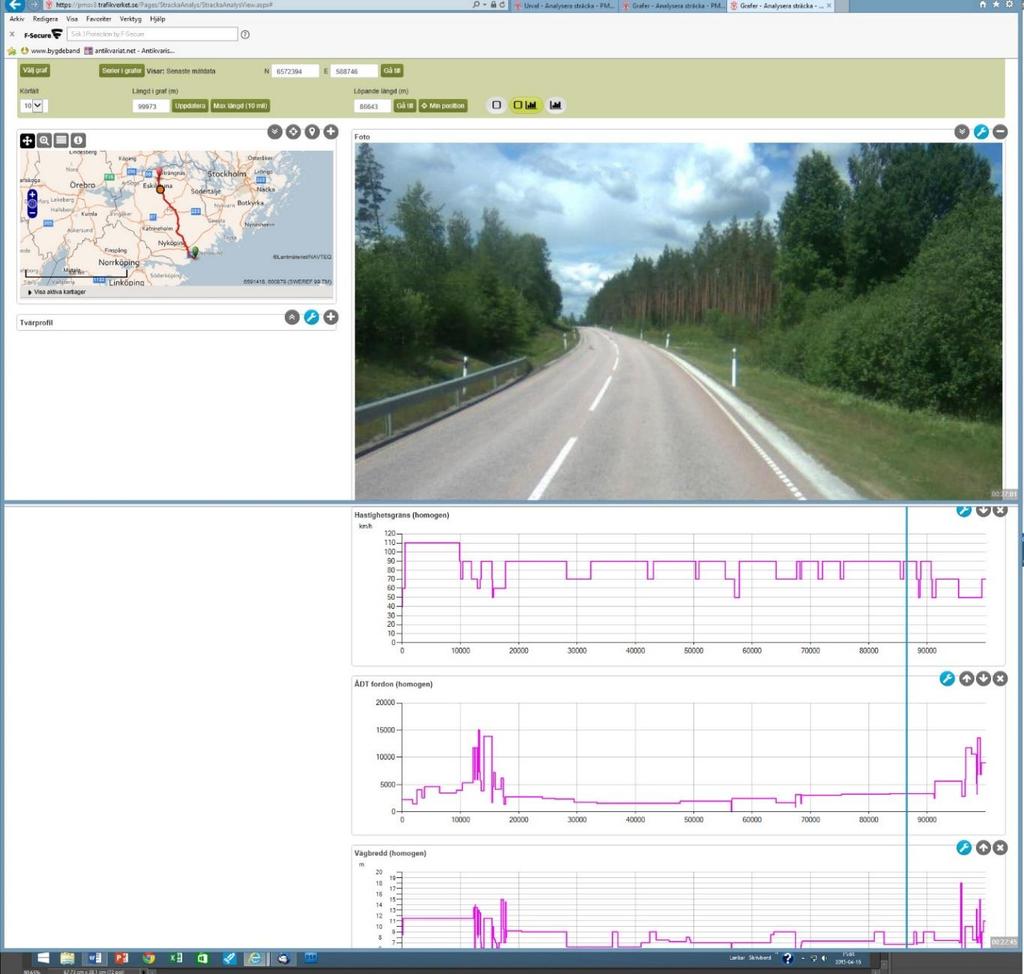Screen dimensions: 1024x974
Task: Enlarge the map panel with the plus icon
Action: click(331, 132)
